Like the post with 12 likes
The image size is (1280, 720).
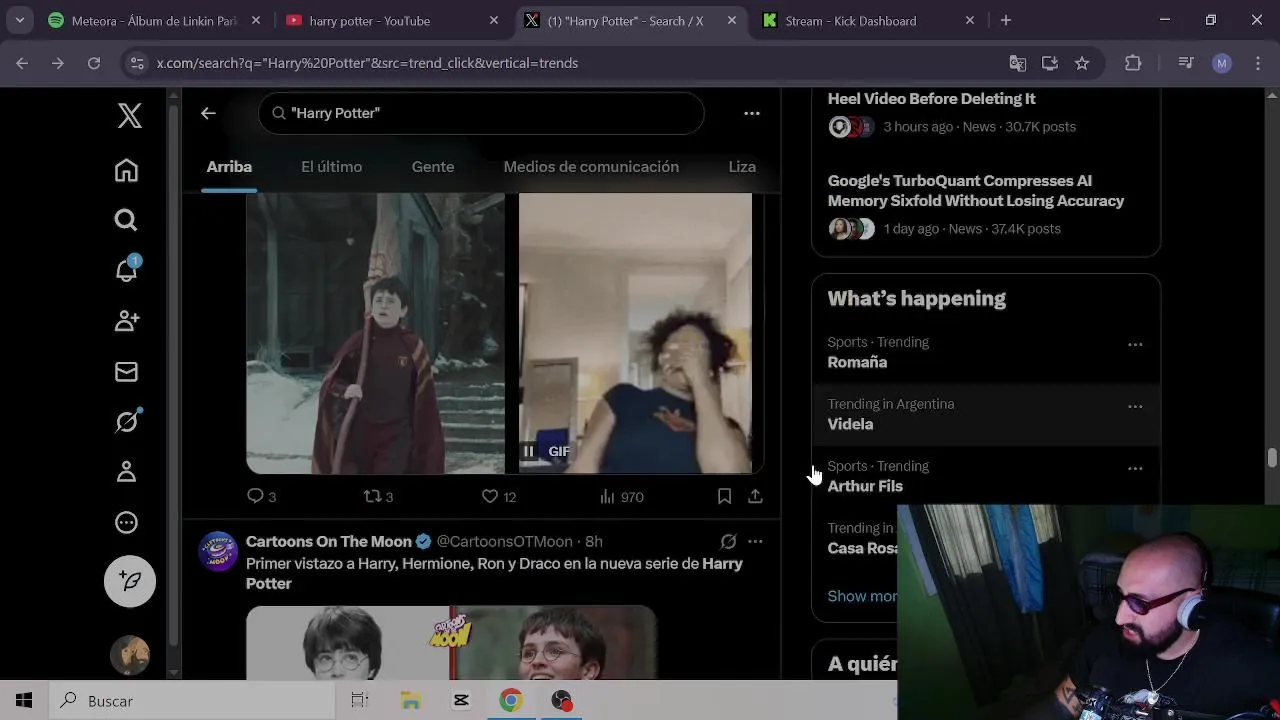(498, 496)
